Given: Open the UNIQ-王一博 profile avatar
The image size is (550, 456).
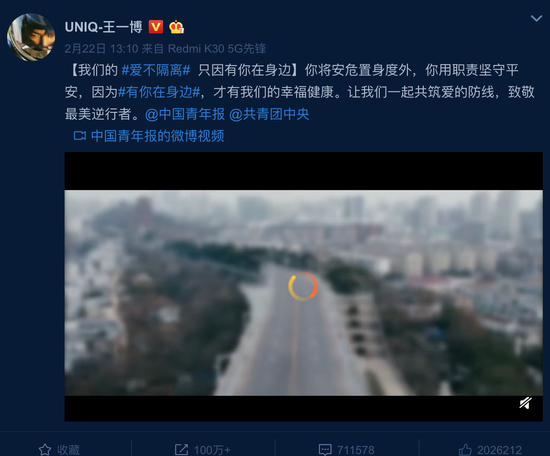Looking at the screenshot, I should pos(31,38).
